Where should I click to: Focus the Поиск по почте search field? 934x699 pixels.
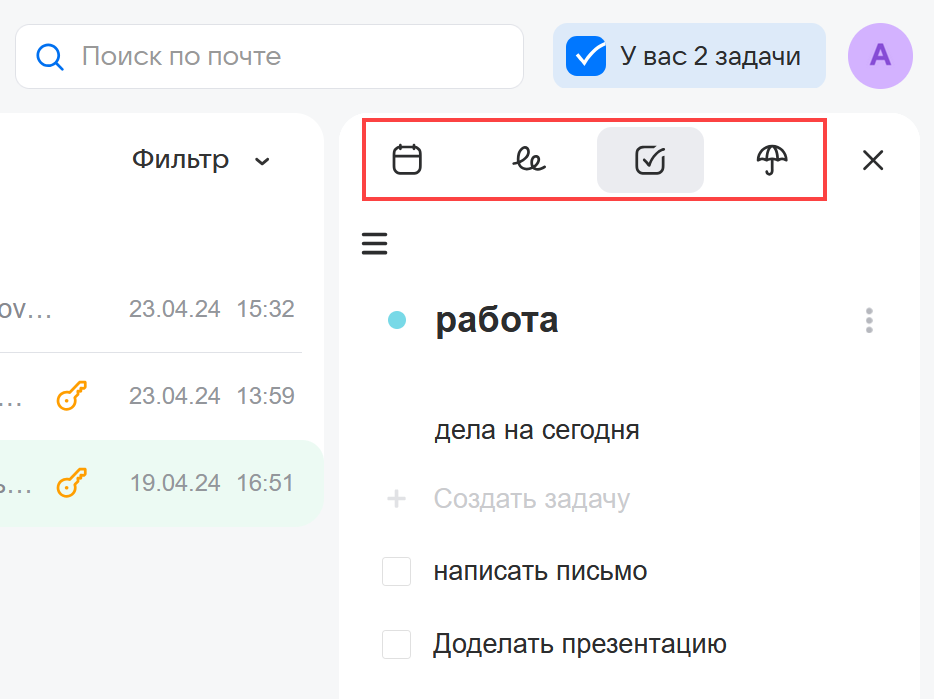tap(290, 56)
